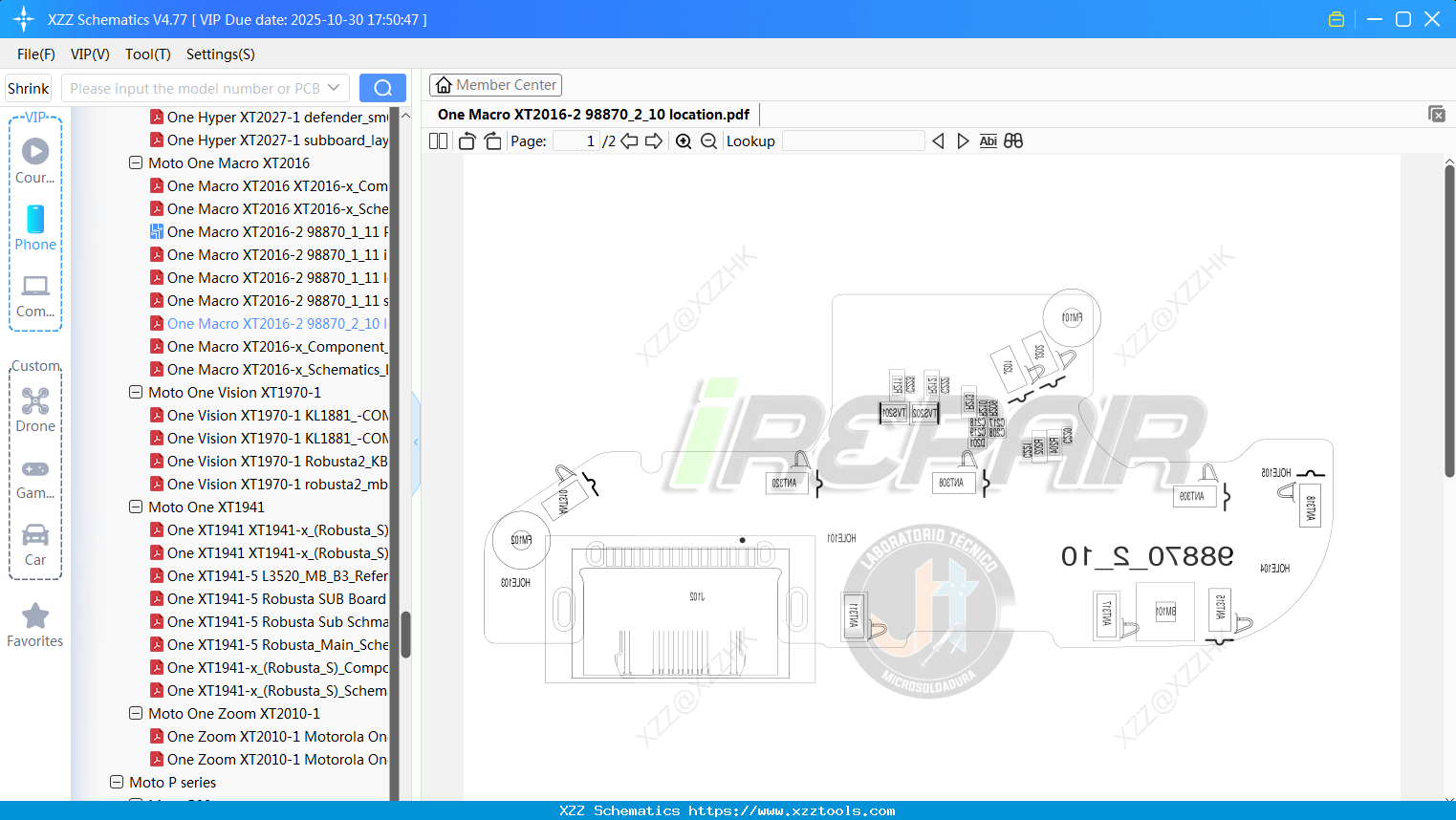1456x820 pixels.
Task: Open the Car category
Action: coord(35,545)
